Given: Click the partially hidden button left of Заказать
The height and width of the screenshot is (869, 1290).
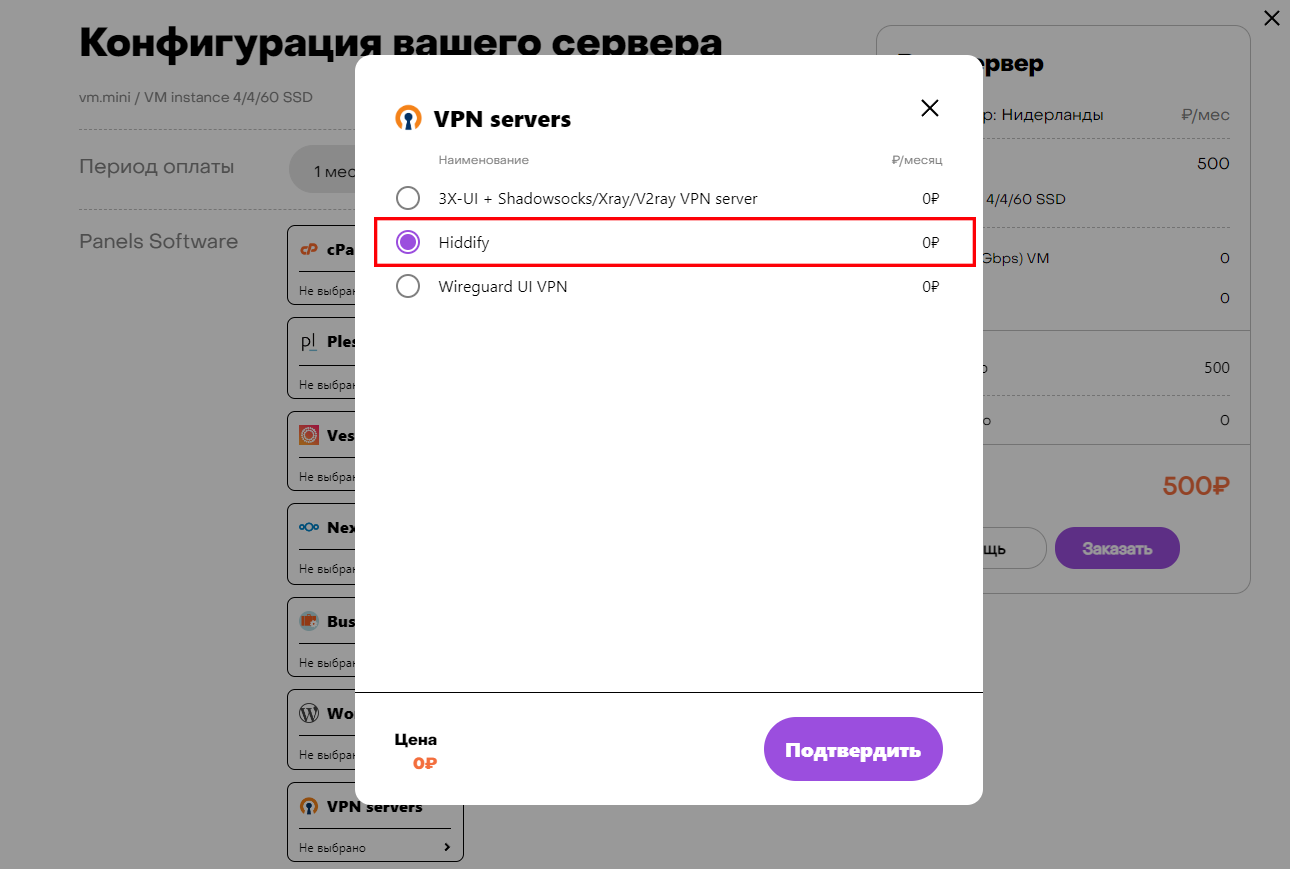Looking at the screenshot, I should (x=1014, y=548).
